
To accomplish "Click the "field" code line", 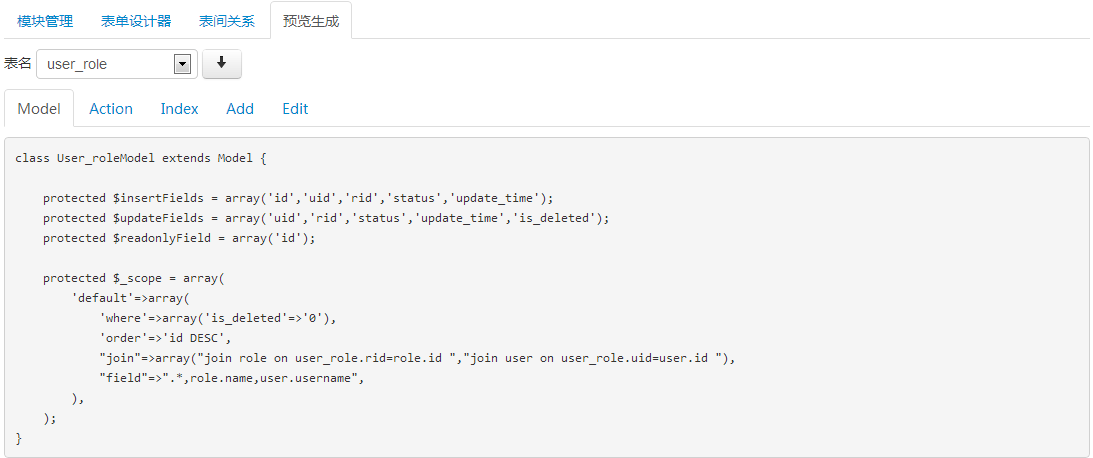I will pyautogui.click(x=230, y=378).
